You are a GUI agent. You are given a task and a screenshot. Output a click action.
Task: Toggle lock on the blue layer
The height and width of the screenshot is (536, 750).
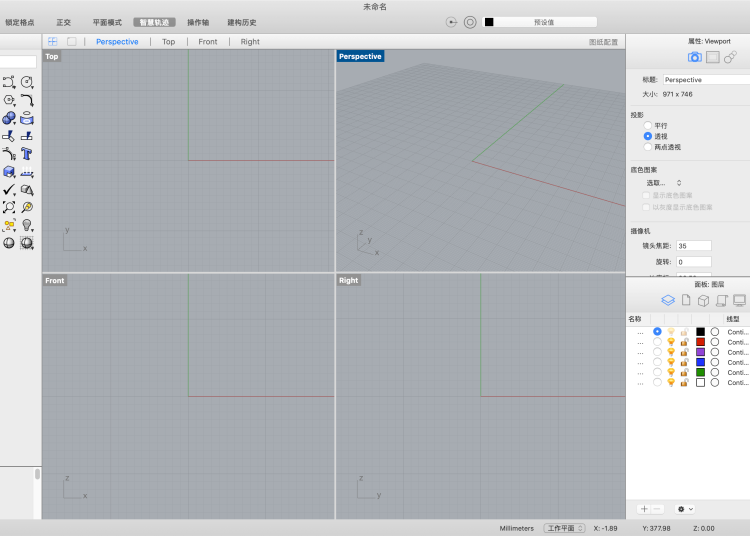(x=685, y=362)
